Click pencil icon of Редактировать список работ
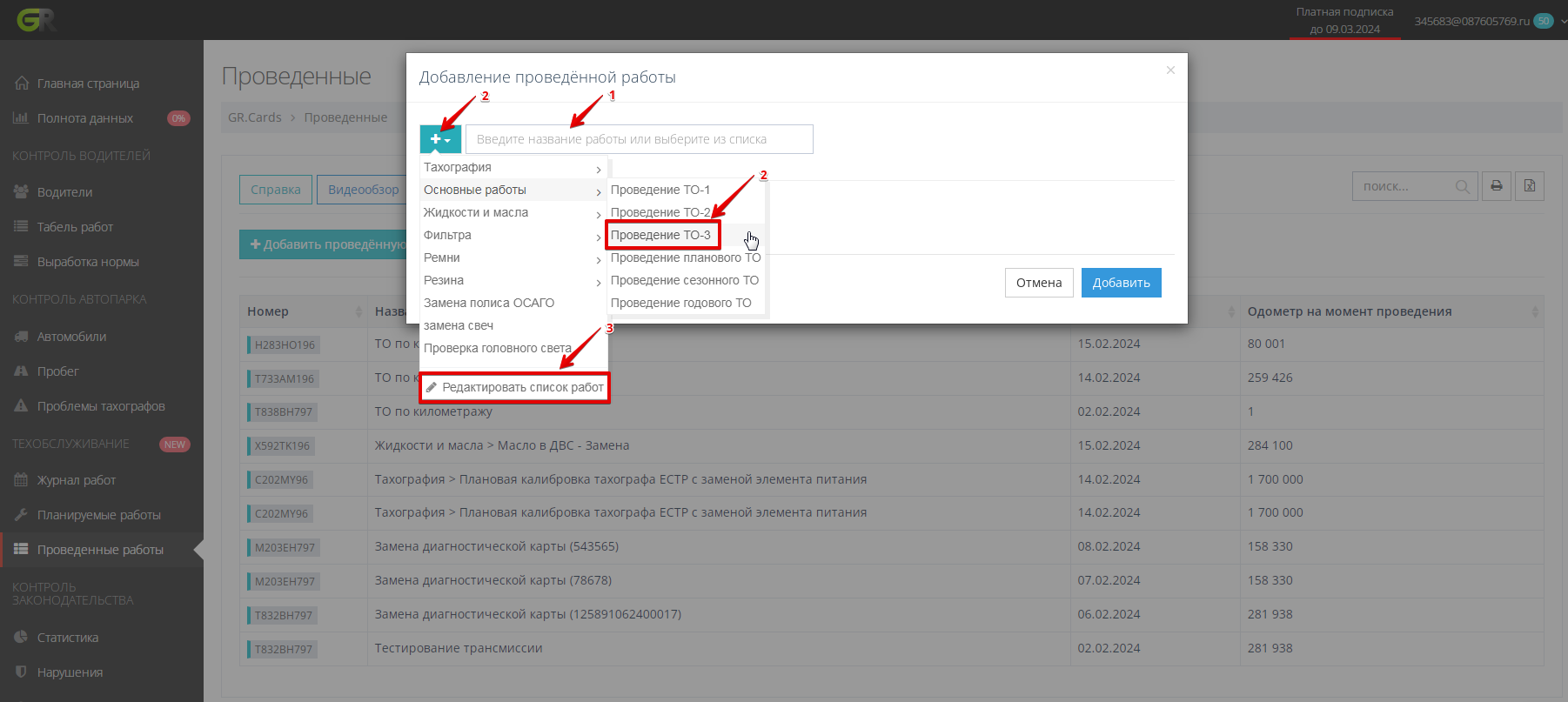The width and height of the screenshot is (1568, 702). (x=432, y=387)
